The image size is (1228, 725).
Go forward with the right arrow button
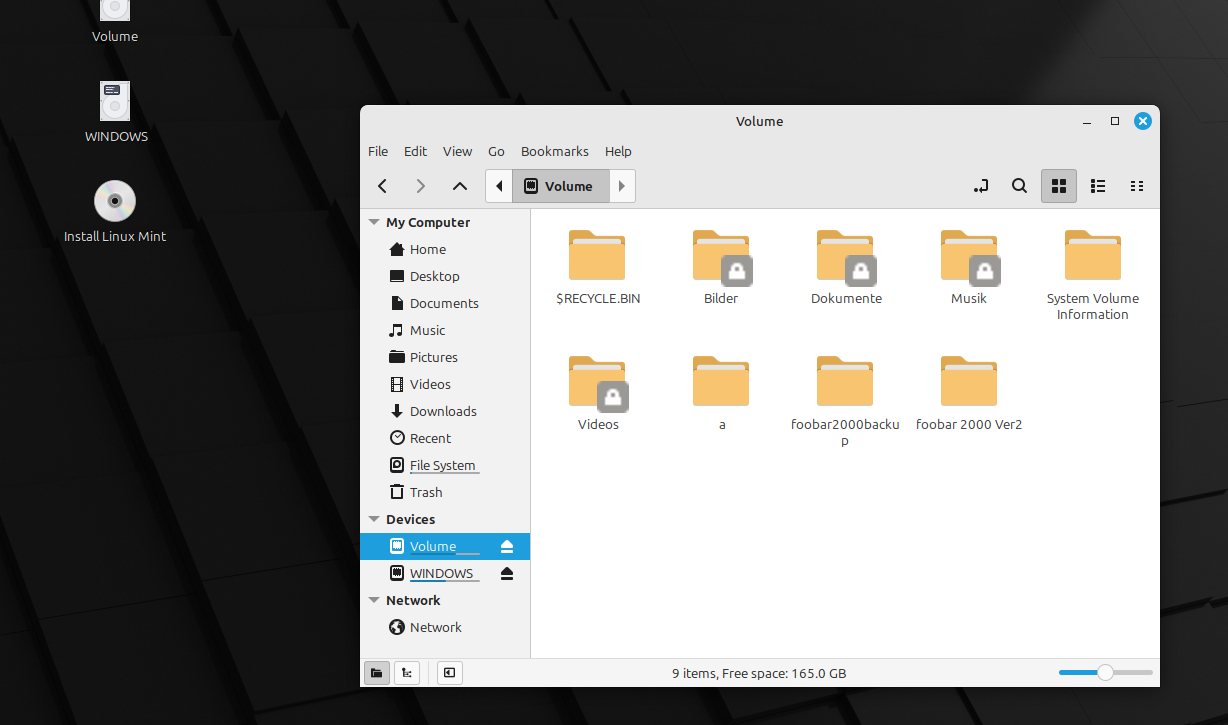click(x=421, y=186)
